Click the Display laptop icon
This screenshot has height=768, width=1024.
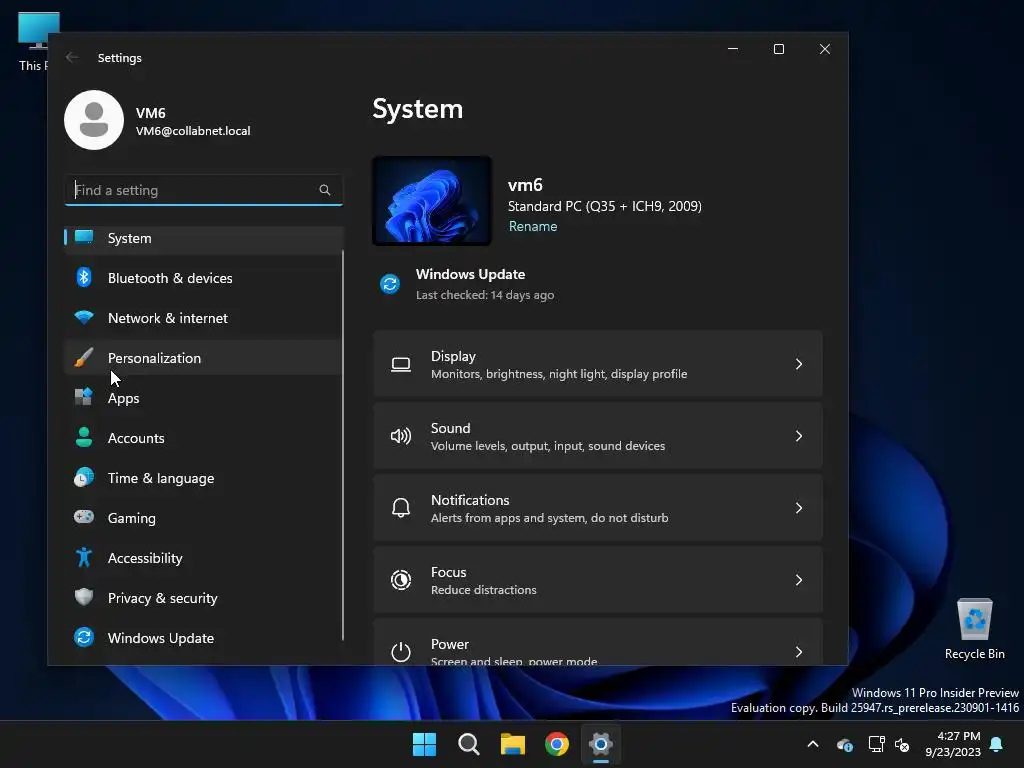tap(401, 364)
